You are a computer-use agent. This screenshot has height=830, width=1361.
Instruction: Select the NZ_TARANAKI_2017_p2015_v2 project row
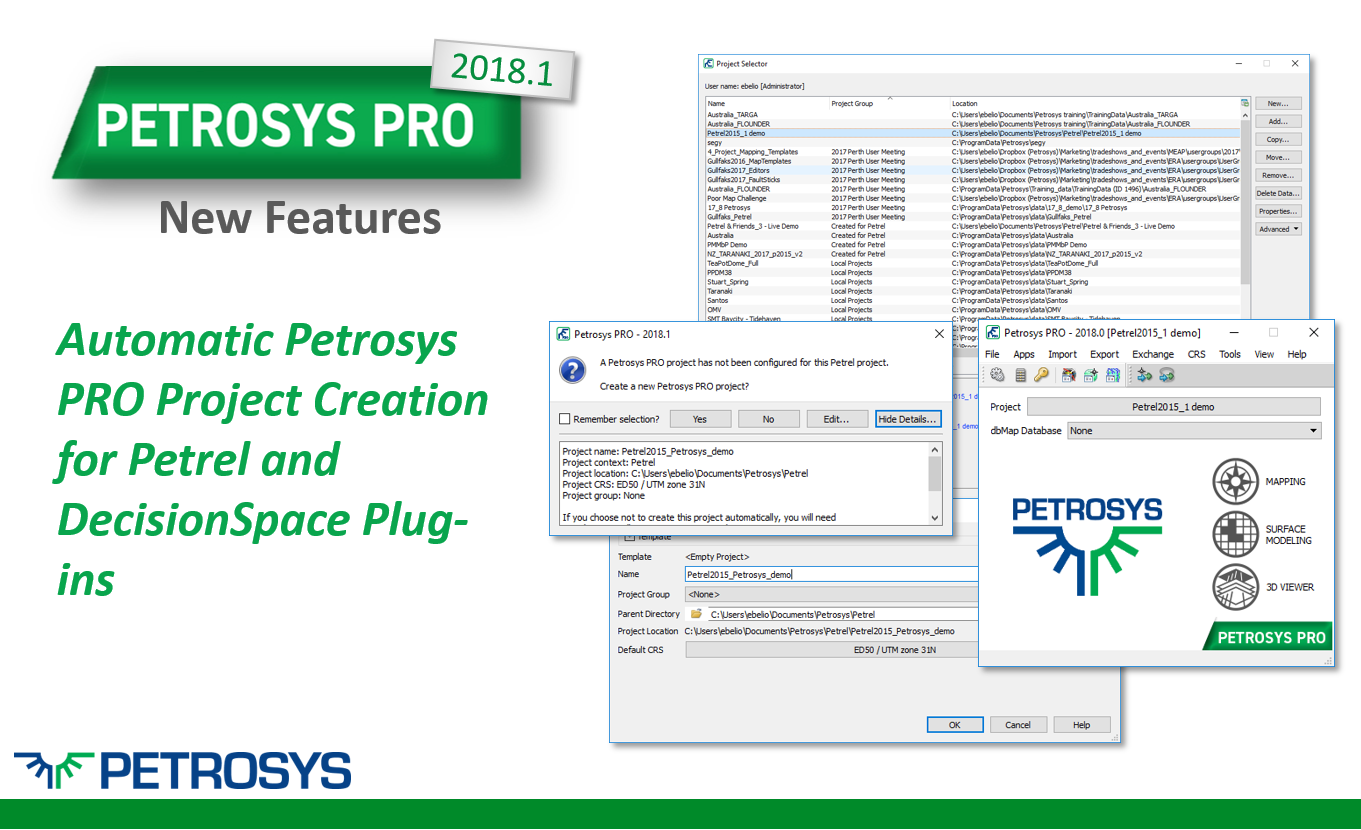click(x=972, y=254)
